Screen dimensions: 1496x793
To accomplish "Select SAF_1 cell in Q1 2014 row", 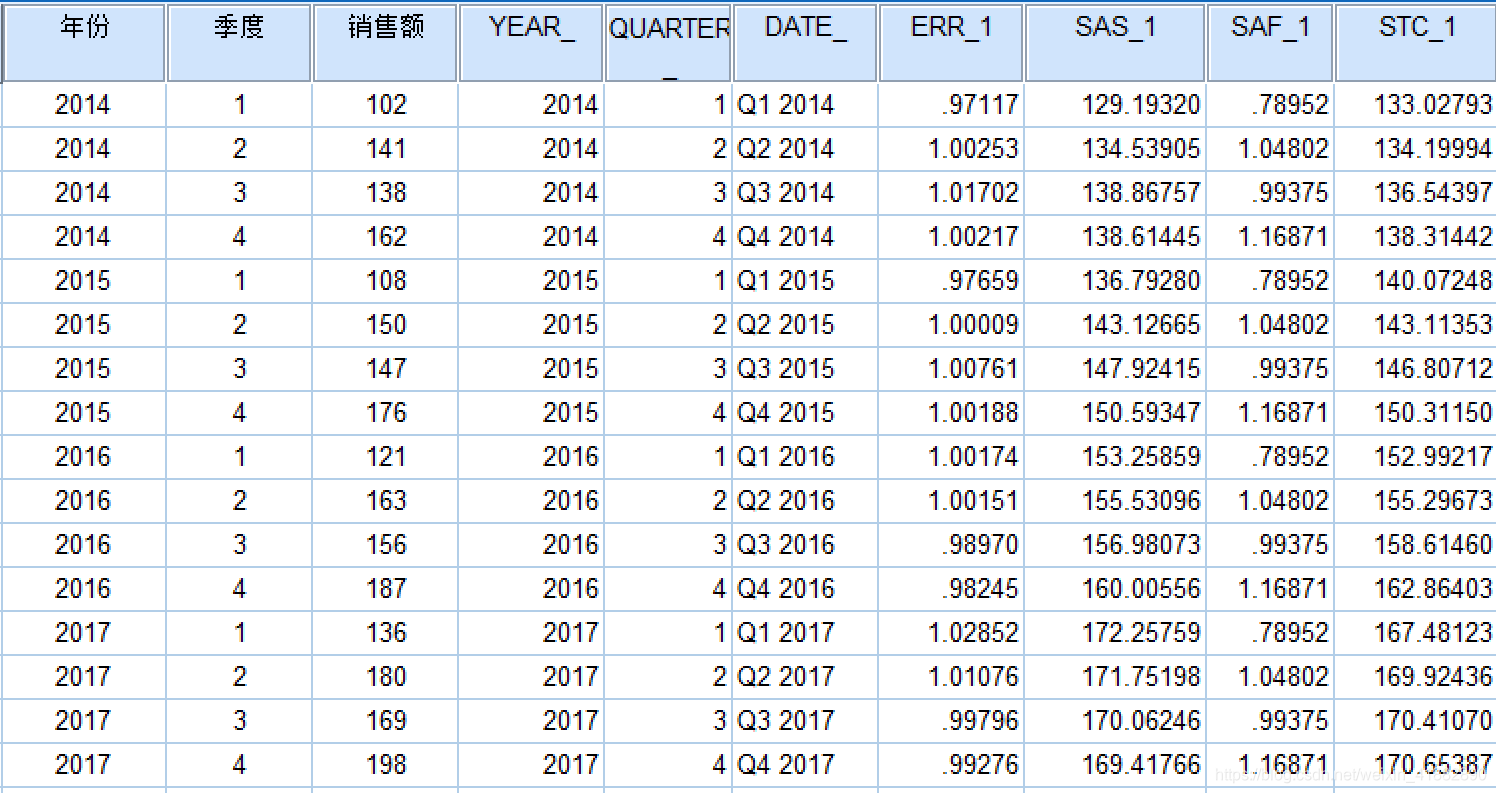I will (1270, 105).
